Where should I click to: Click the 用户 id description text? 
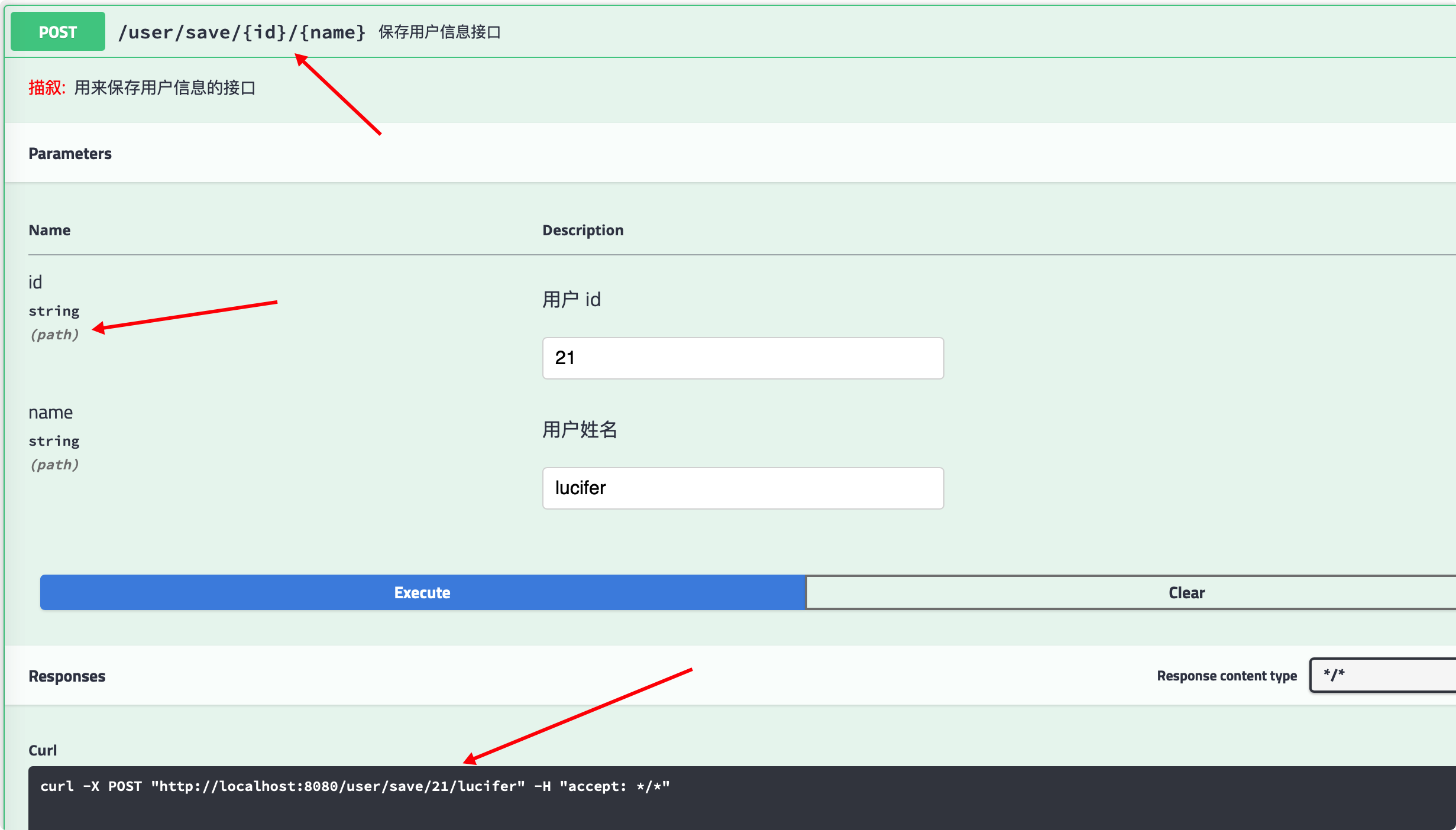571,300
